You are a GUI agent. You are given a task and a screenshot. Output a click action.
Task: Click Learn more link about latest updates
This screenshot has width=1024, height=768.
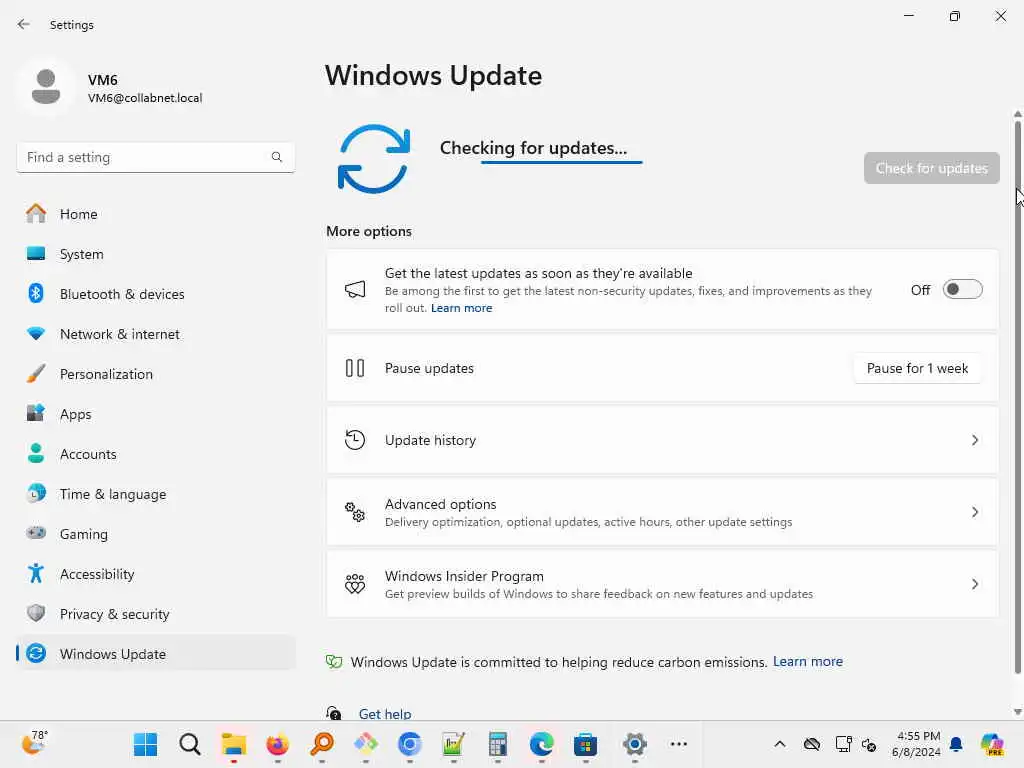(x=461, y=308)
